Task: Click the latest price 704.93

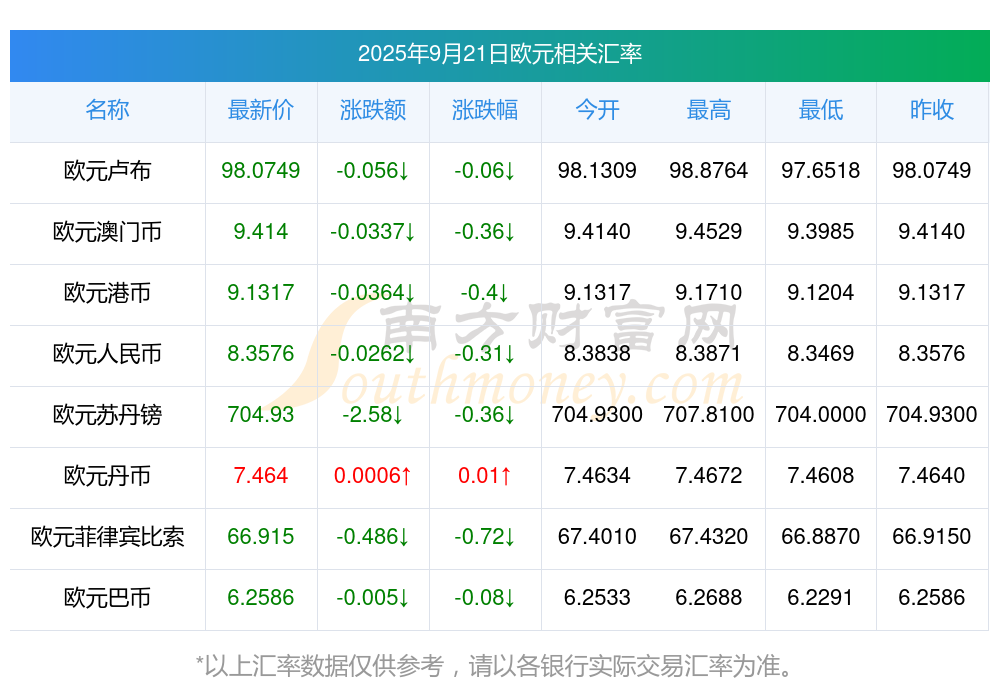Action: [261, 415]
